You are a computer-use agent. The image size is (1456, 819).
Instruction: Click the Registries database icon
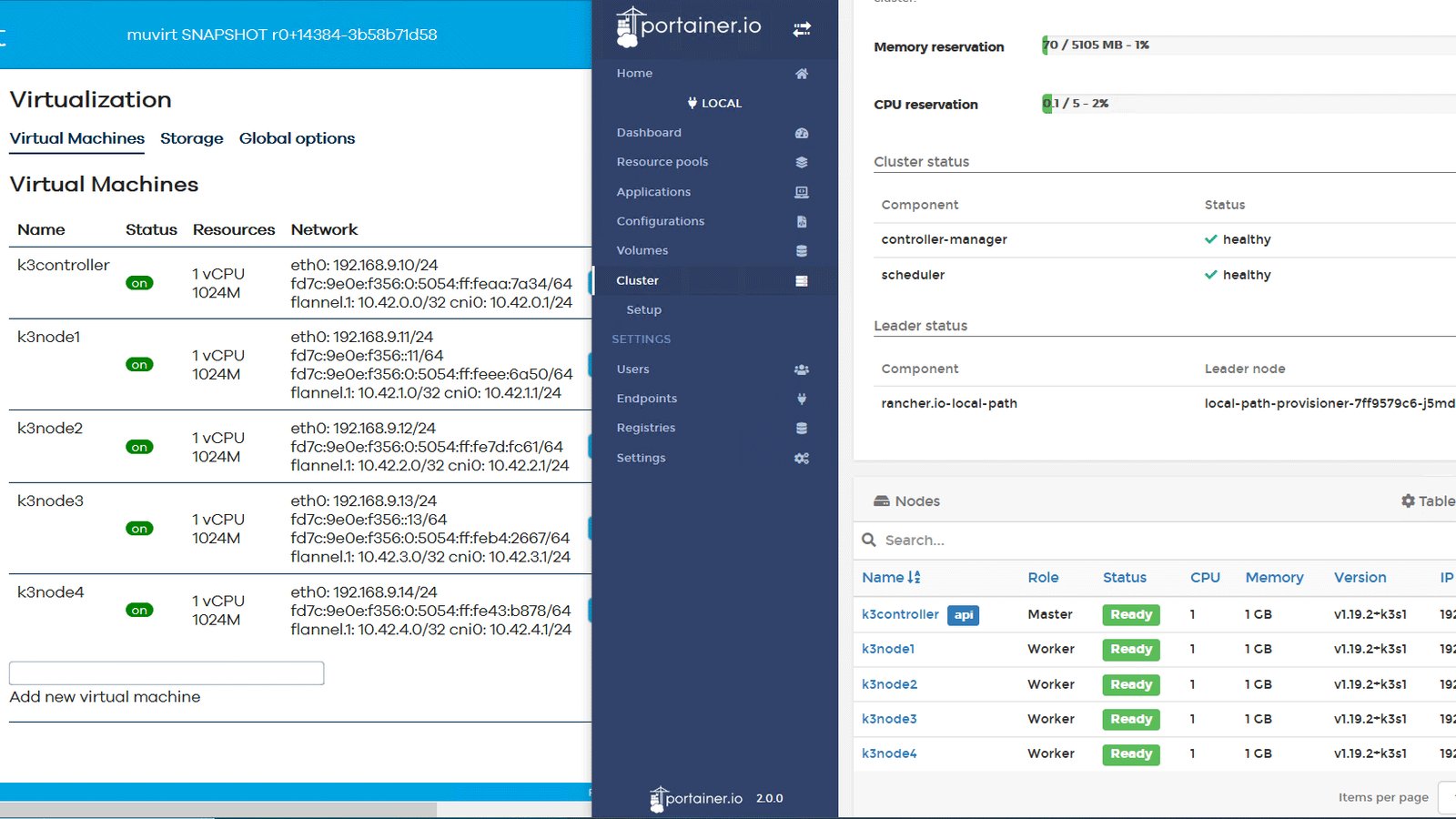coord(802,428)
